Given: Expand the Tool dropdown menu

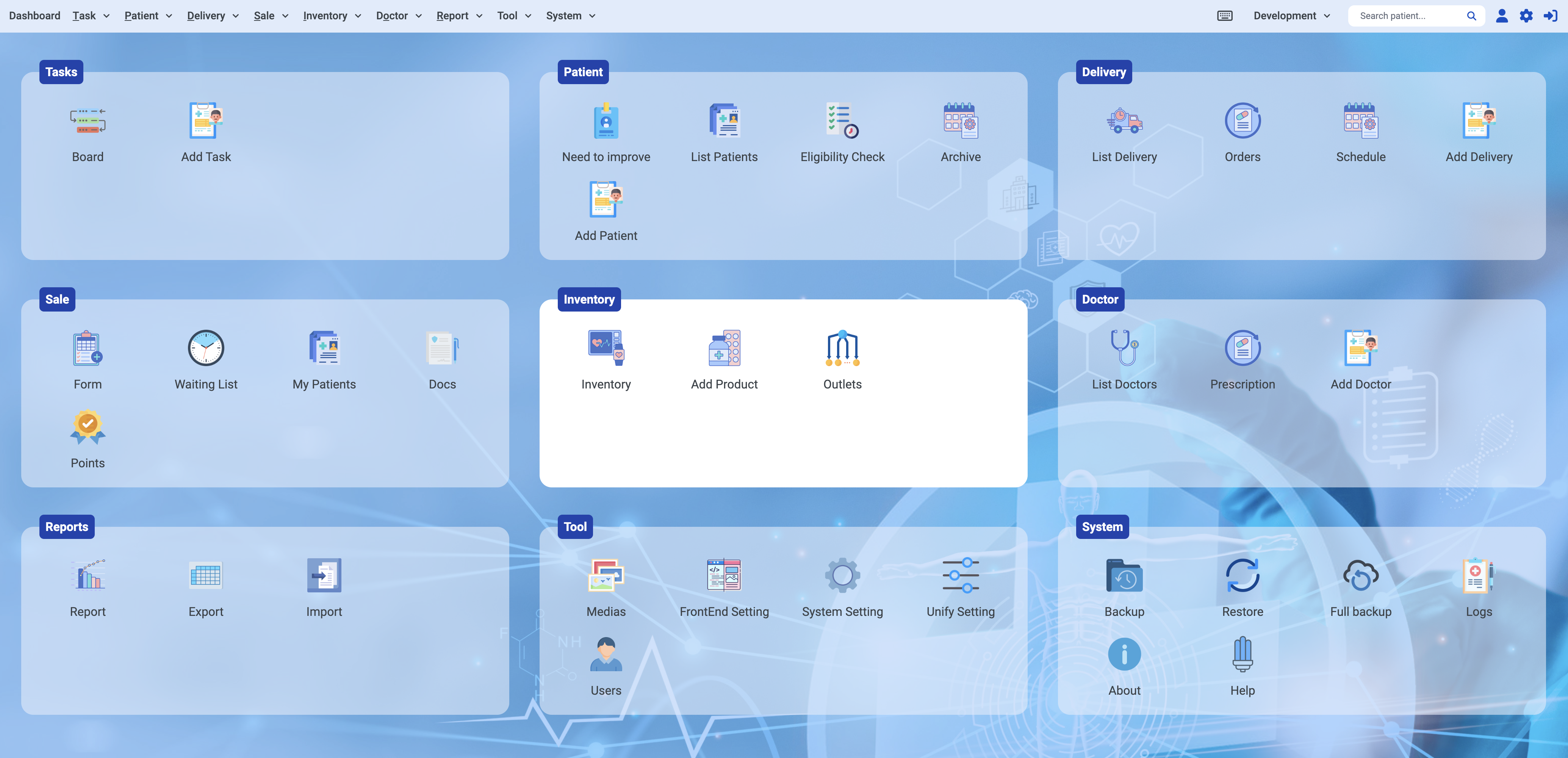Looking at the screenshot, I should point(514,16).
